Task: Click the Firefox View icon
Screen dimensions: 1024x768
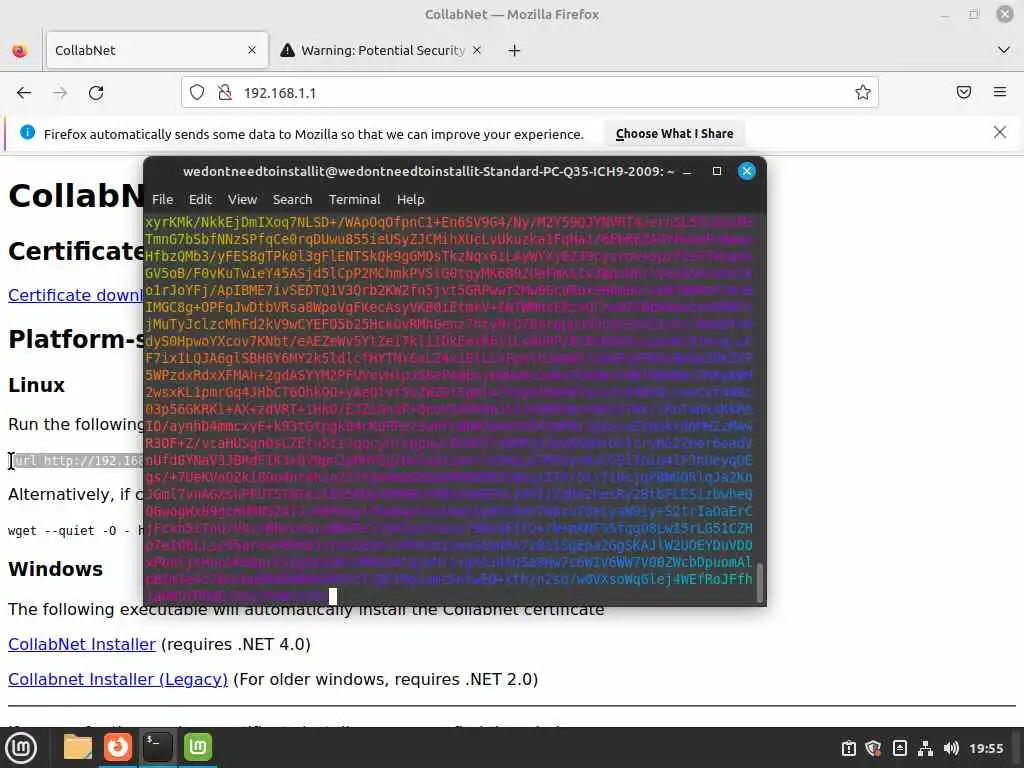Action: coord(20,50)
